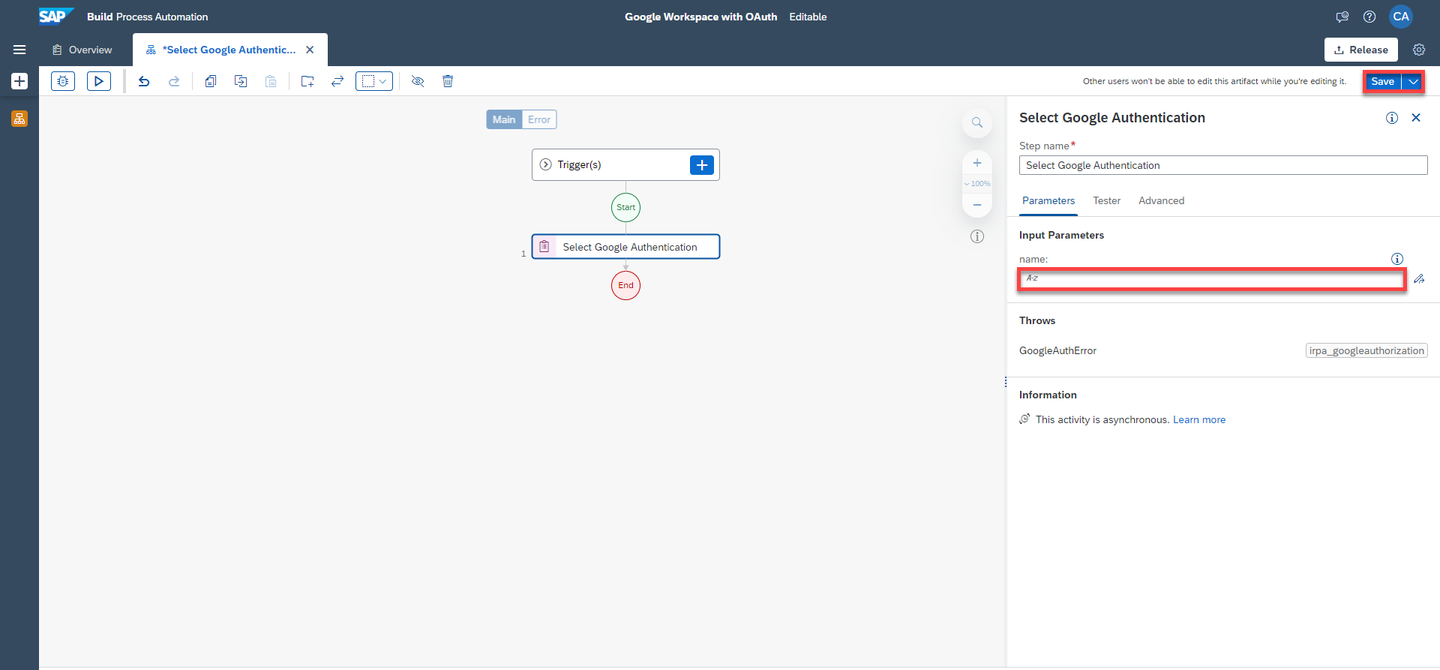Screen dimensions: 1440x670
Task: Click the cut/move-step toolbar icon
Action: click(241, 81)
